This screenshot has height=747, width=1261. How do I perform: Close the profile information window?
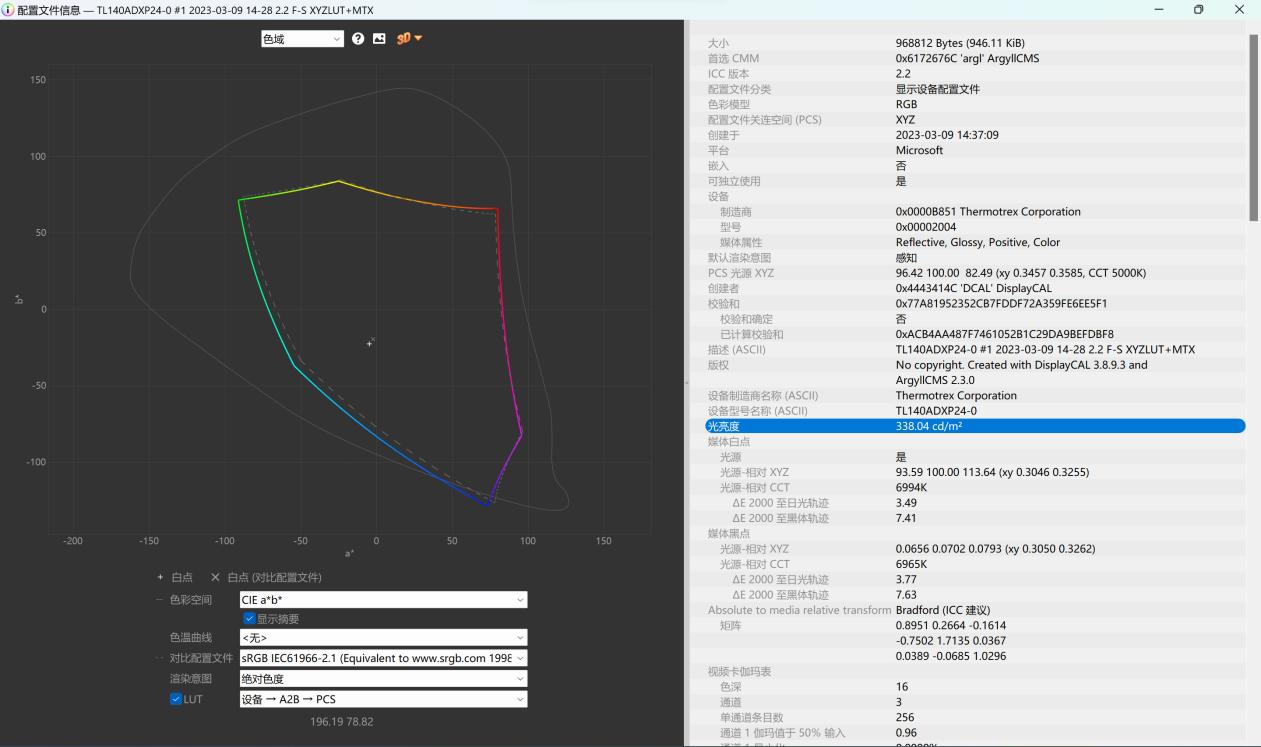point(1240,9)
